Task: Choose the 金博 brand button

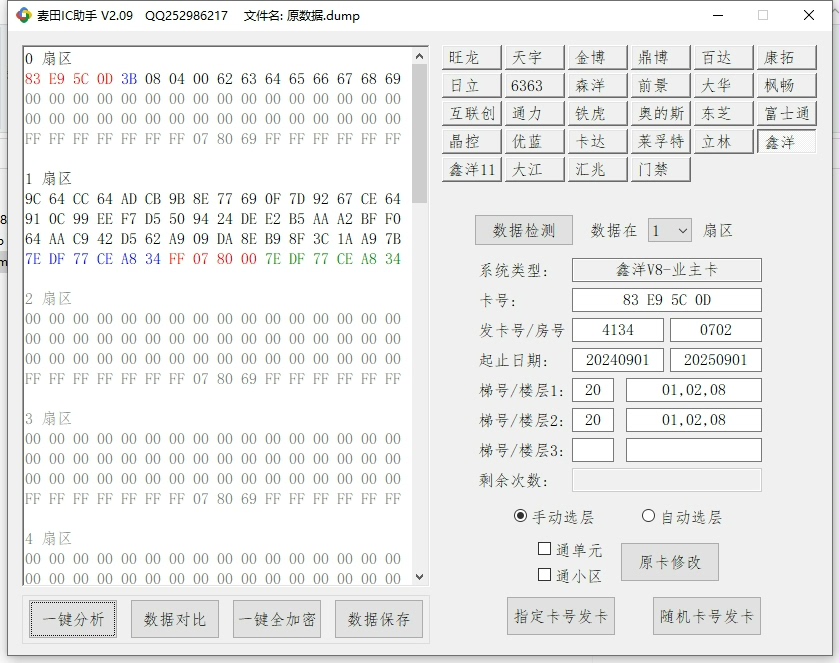Action: (x=597, y=57)
